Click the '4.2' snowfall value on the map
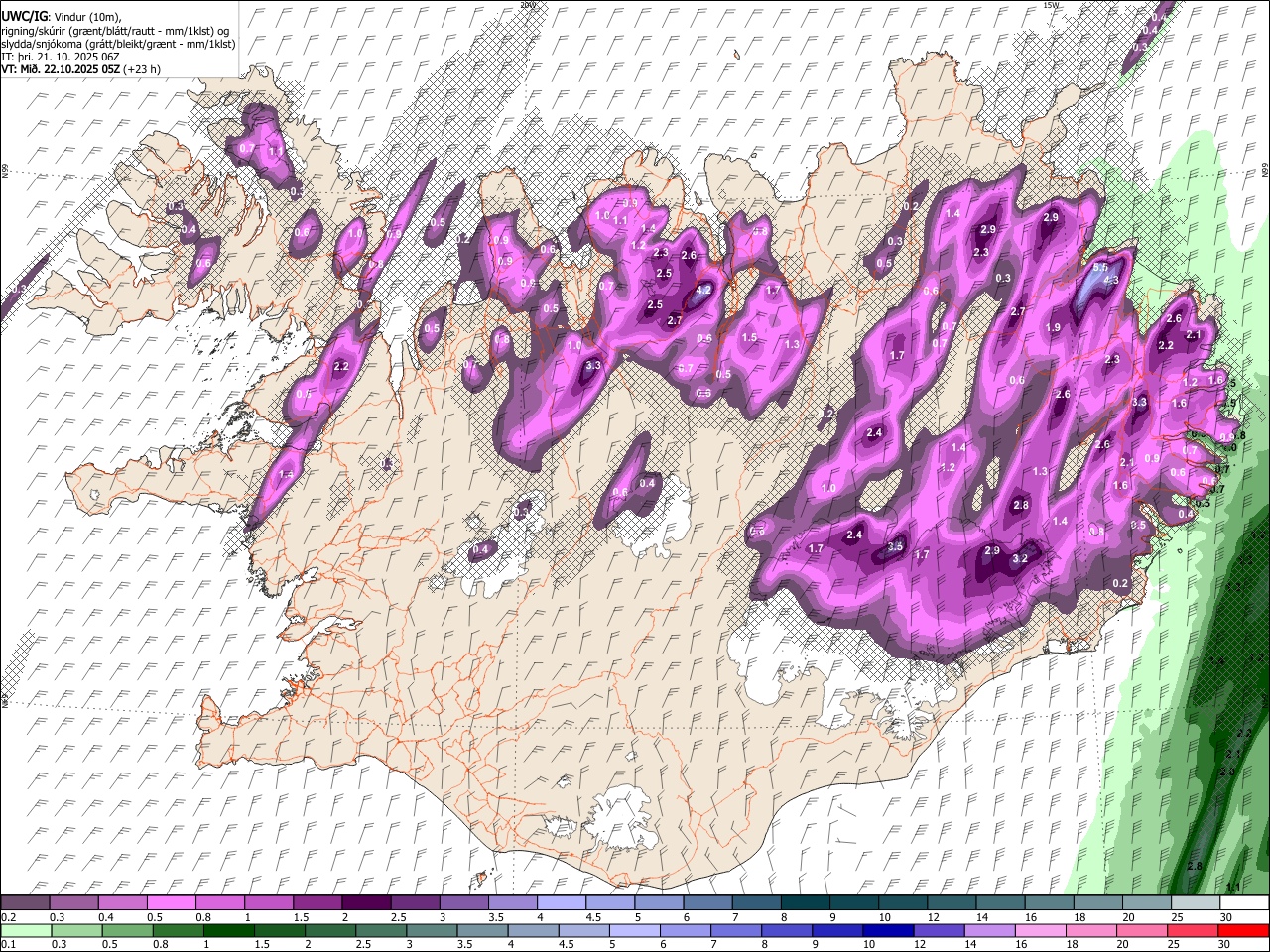This screenshot has width=1270, height=952. click(703, 290)
